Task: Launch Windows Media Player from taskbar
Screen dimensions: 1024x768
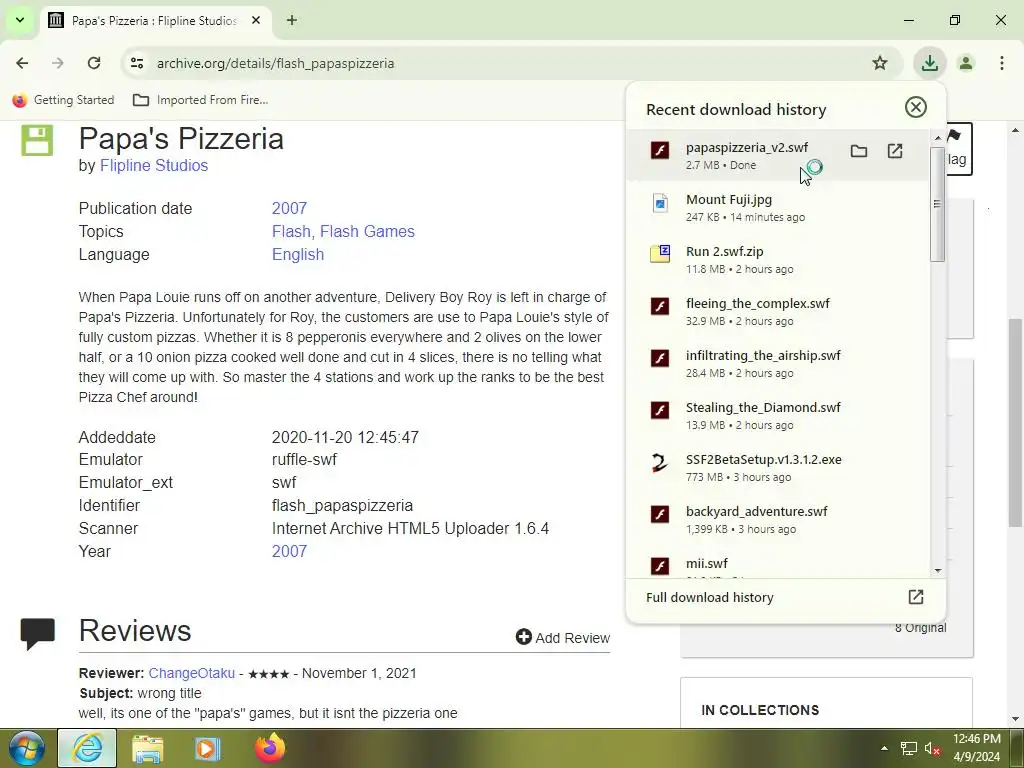Action: click(x=208, y=748)
